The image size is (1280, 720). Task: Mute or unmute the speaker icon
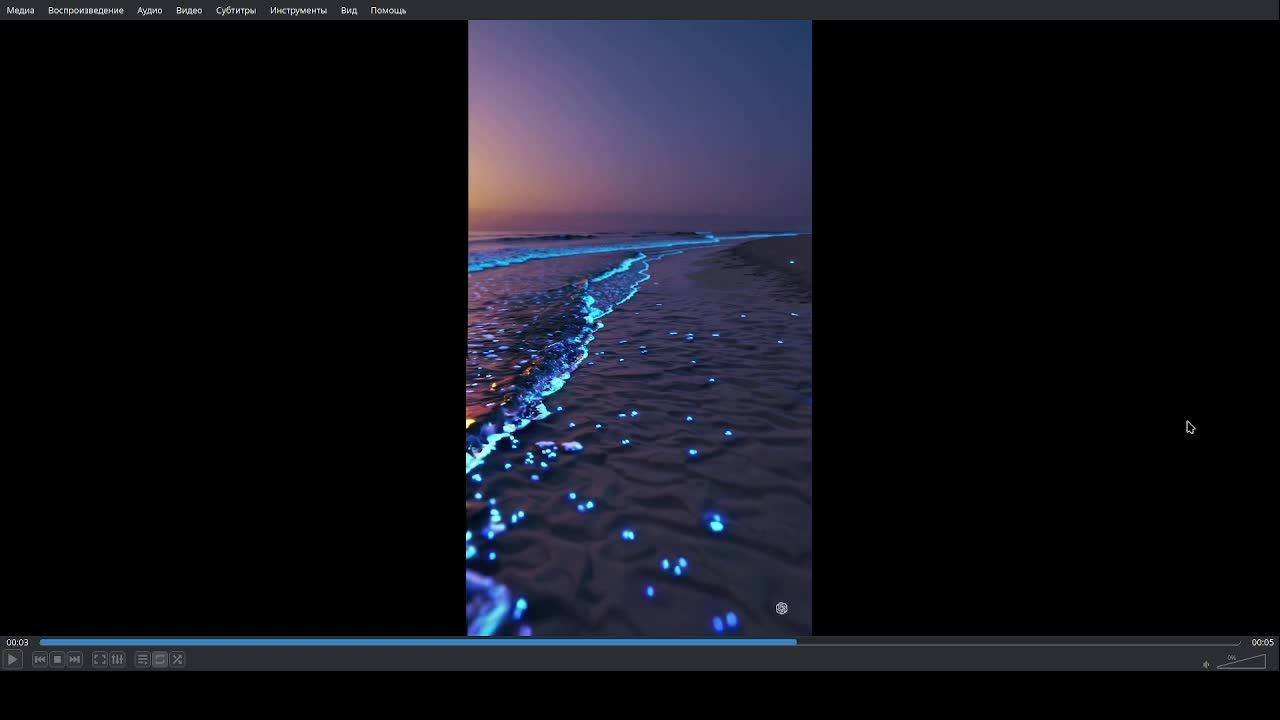pyautogui.click(x=1206, y=664)
